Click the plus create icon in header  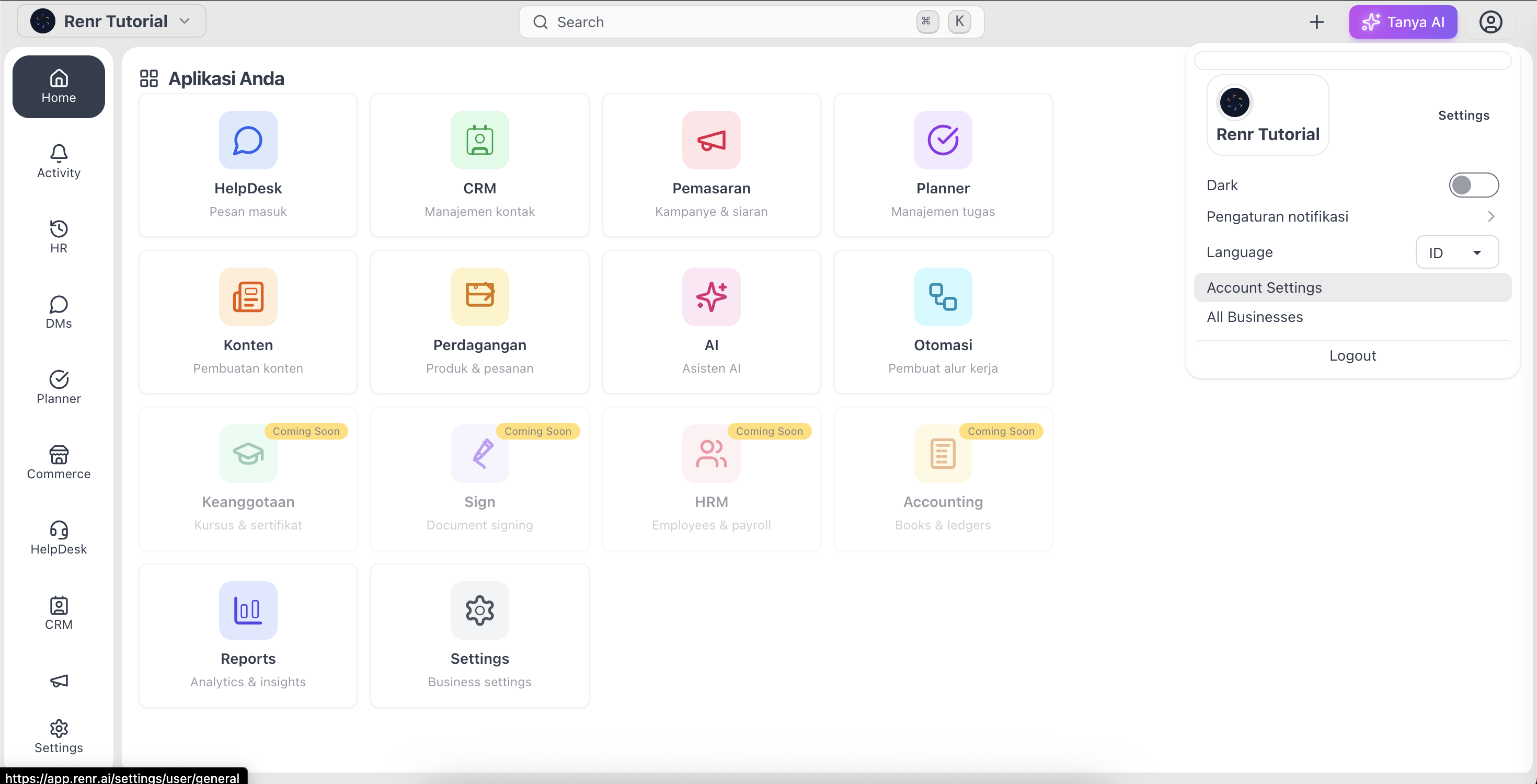click(1316, 22)
